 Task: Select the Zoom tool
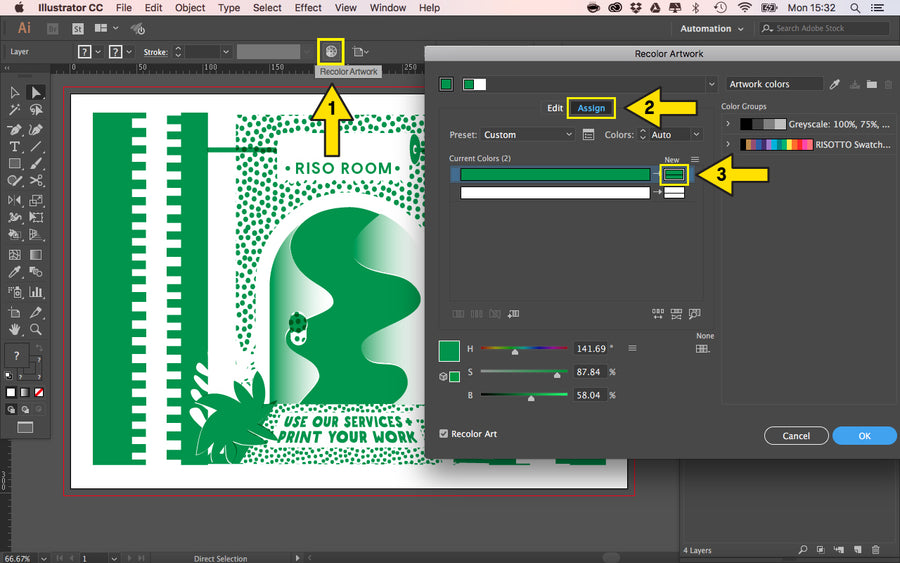click(x=36, y=329)
